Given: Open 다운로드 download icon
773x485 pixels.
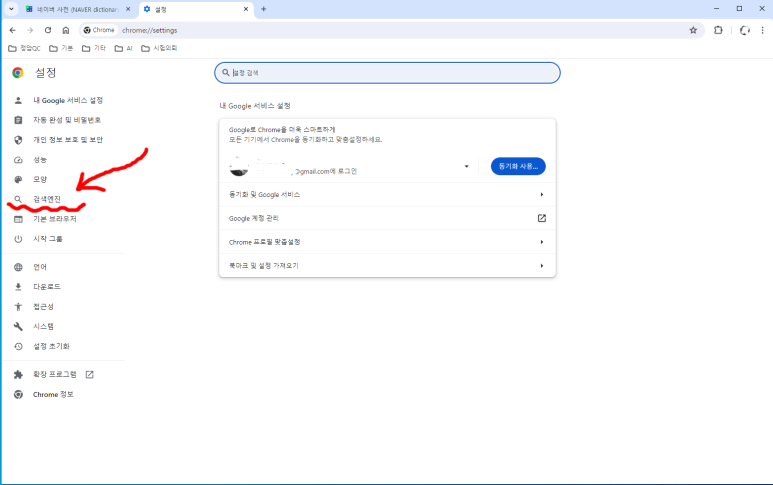Looking at the screenshot, I should (x=18, y=287).
